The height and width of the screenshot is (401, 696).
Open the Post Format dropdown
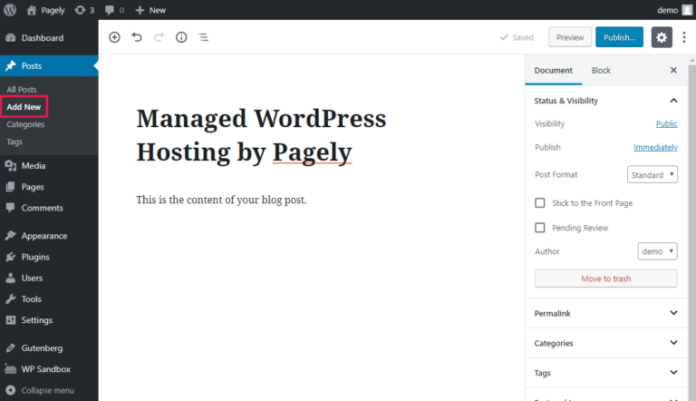[x=652, y=175]
